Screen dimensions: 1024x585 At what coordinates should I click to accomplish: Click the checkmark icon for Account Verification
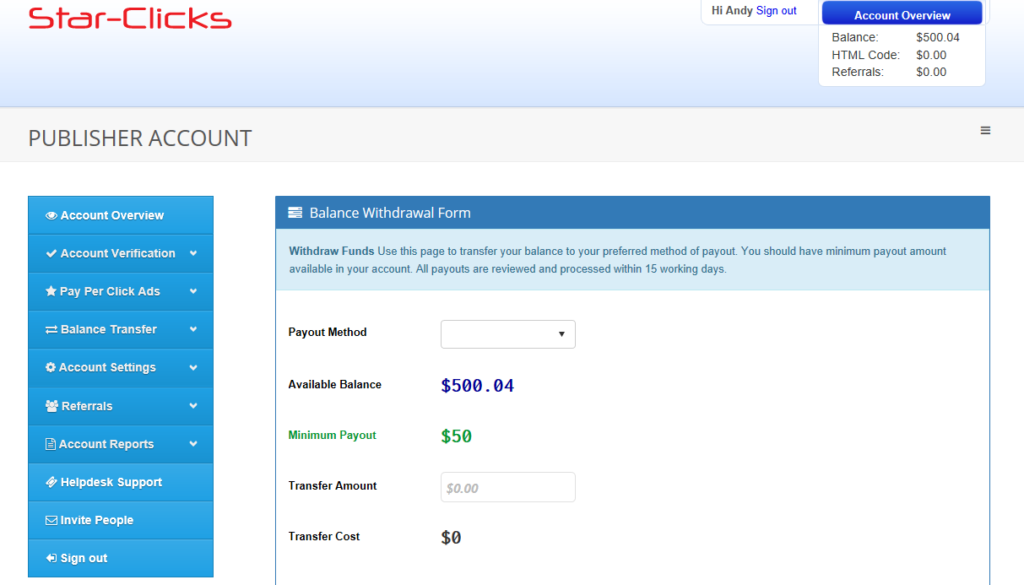(51, 253)
